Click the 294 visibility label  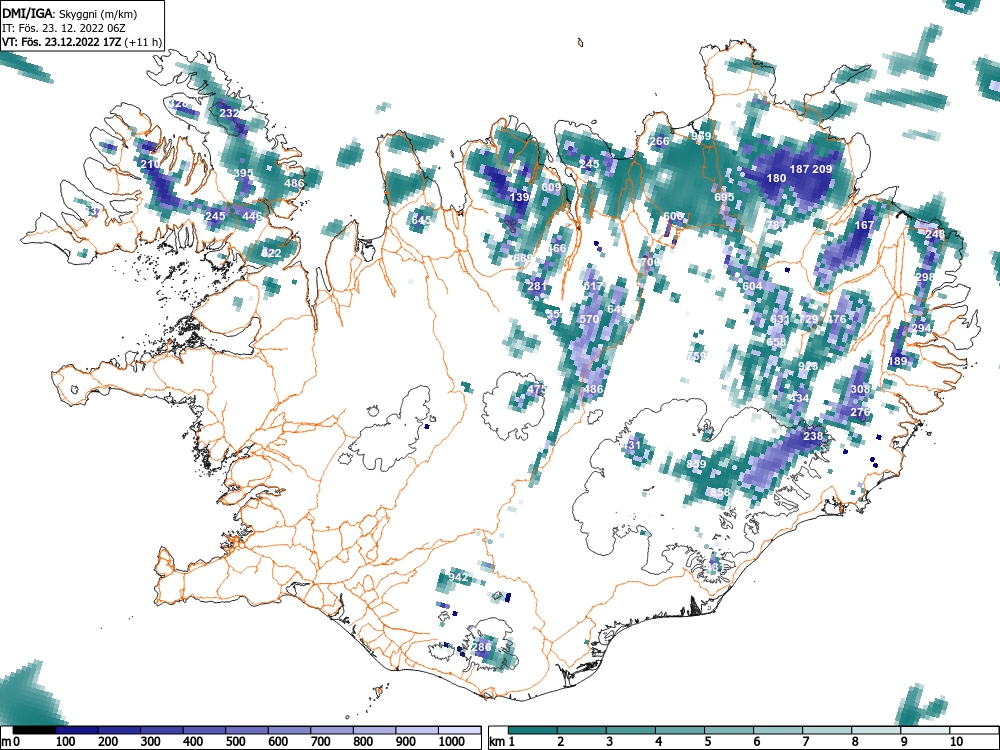point(922,328)
